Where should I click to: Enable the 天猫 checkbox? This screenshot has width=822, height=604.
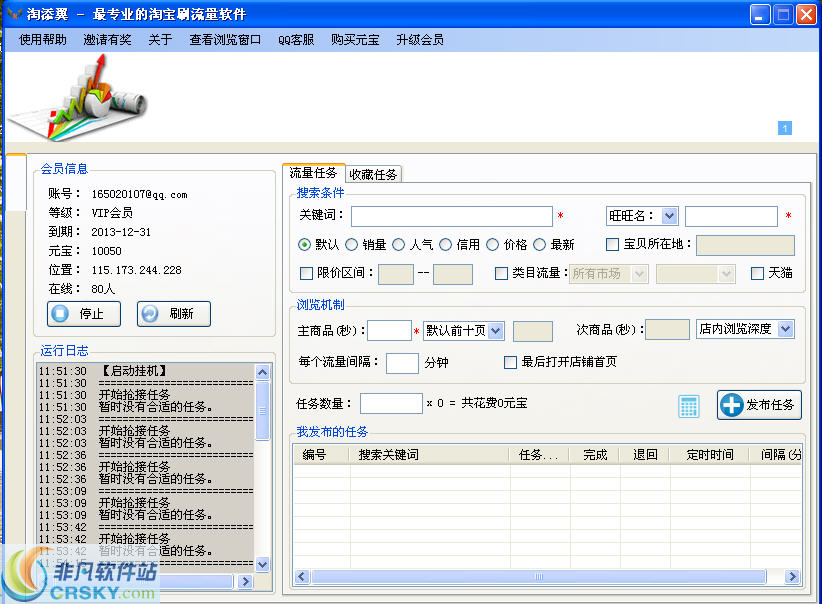tap(758, 273)
